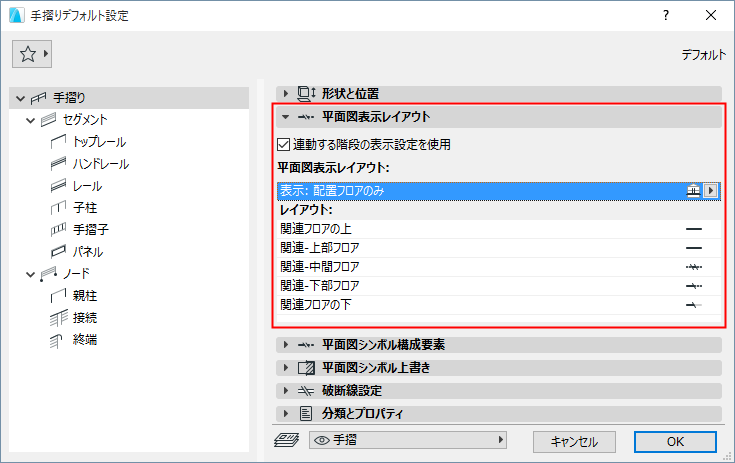Click the 手摺子 baluster icon in tree
The width and height of the screenshot is (735, 463).
click(x=58, y=229)
